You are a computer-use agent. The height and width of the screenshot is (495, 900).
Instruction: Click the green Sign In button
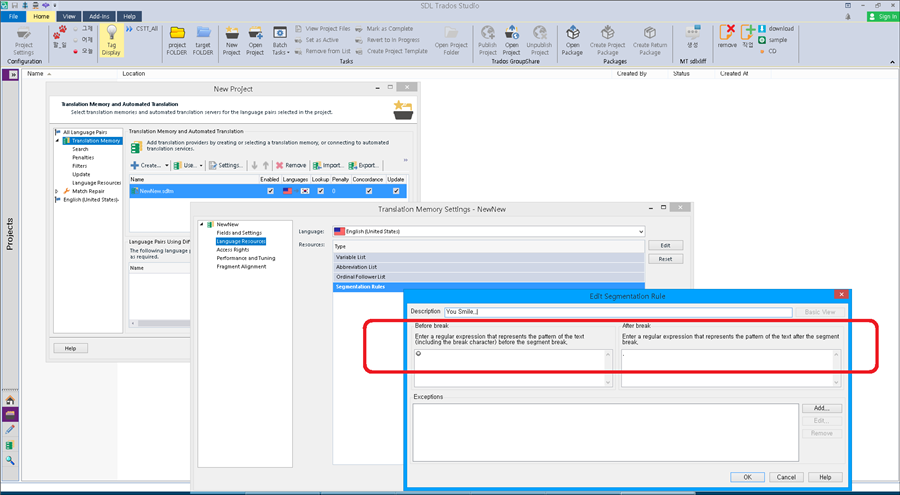[883, 17]
